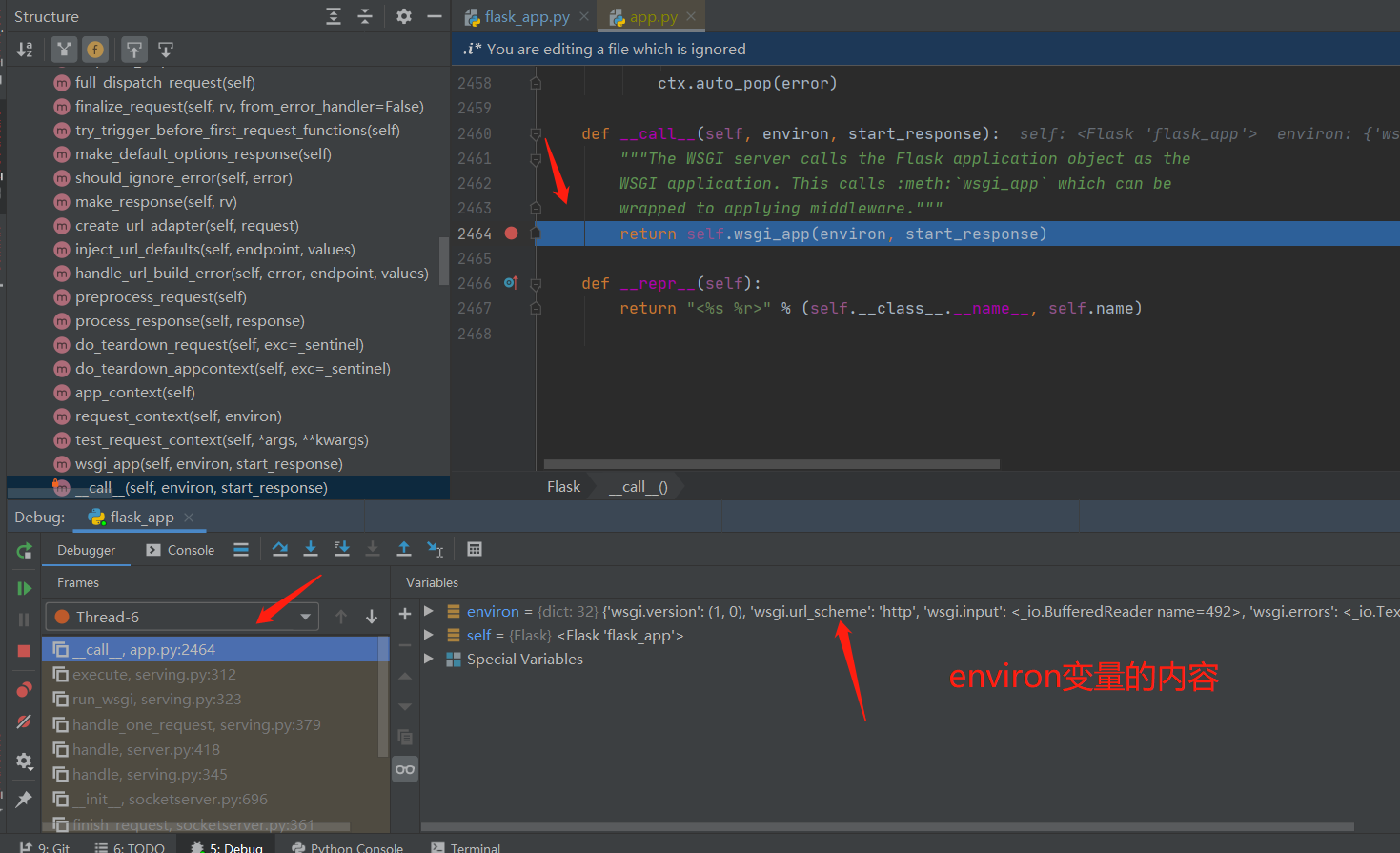Rerun flask_app debug session
1400x853 pixels.
pos(24,551)
